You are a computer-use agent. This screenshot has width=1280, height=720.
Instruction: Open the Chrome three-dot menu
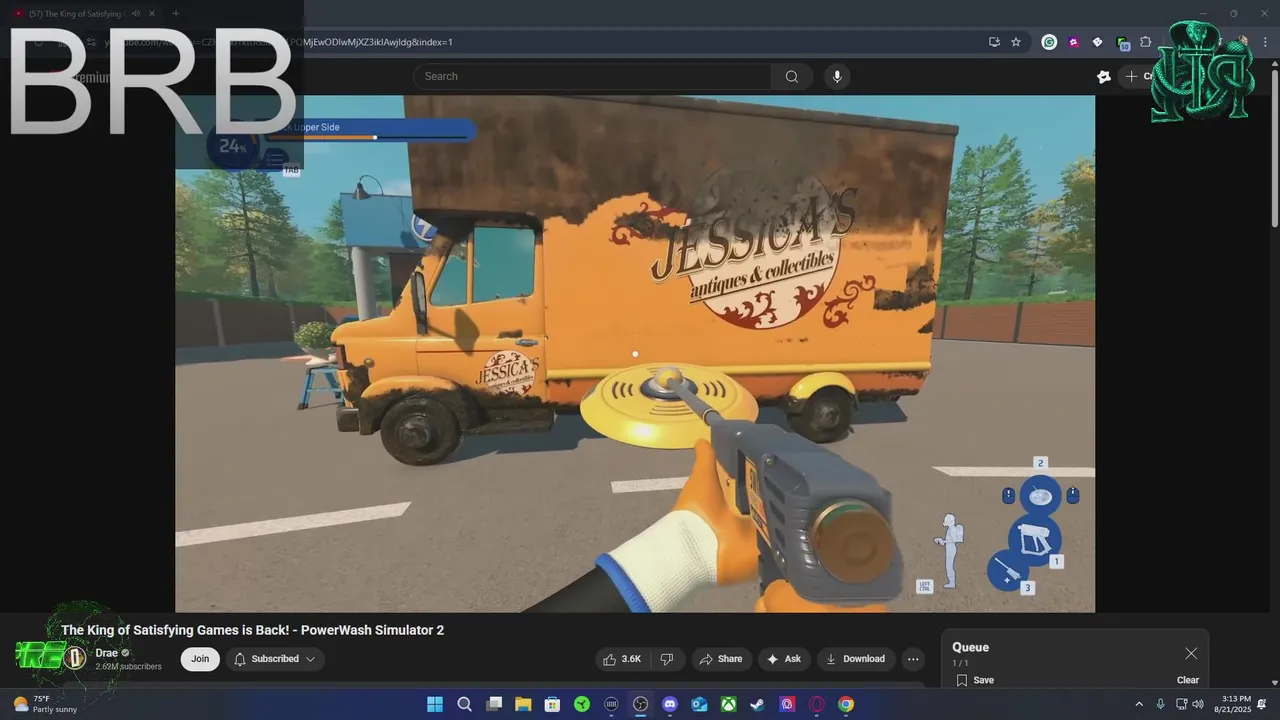click(x=1263, y=42)
